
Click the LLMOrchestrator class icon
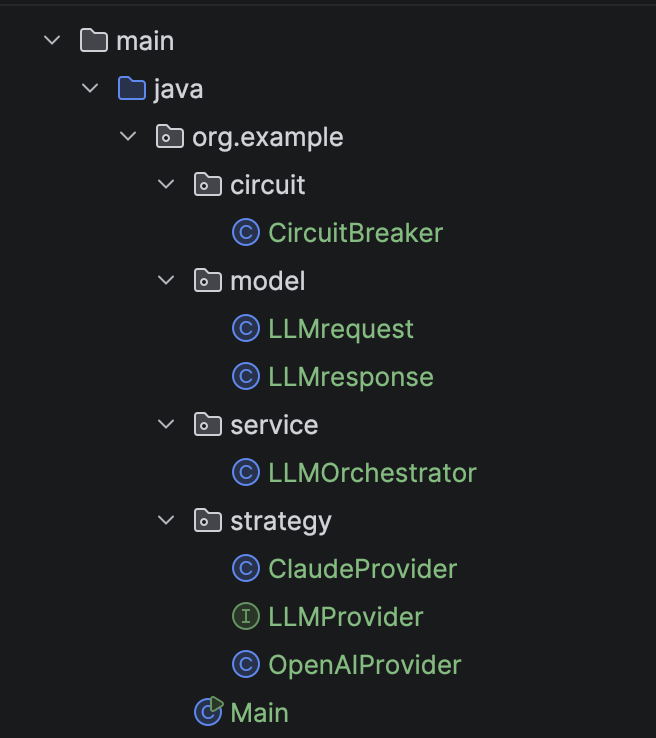click(x=246, y=472)
